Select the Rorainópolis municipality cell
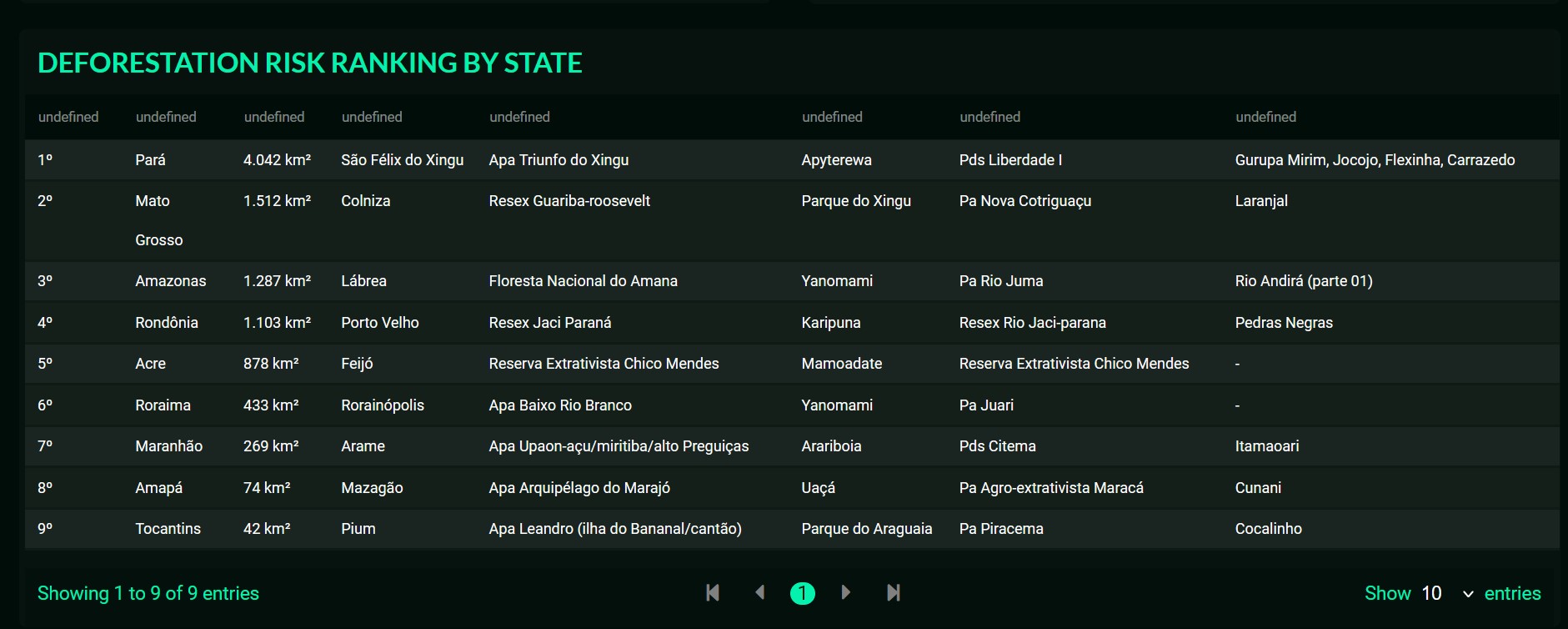 [383, 405]
